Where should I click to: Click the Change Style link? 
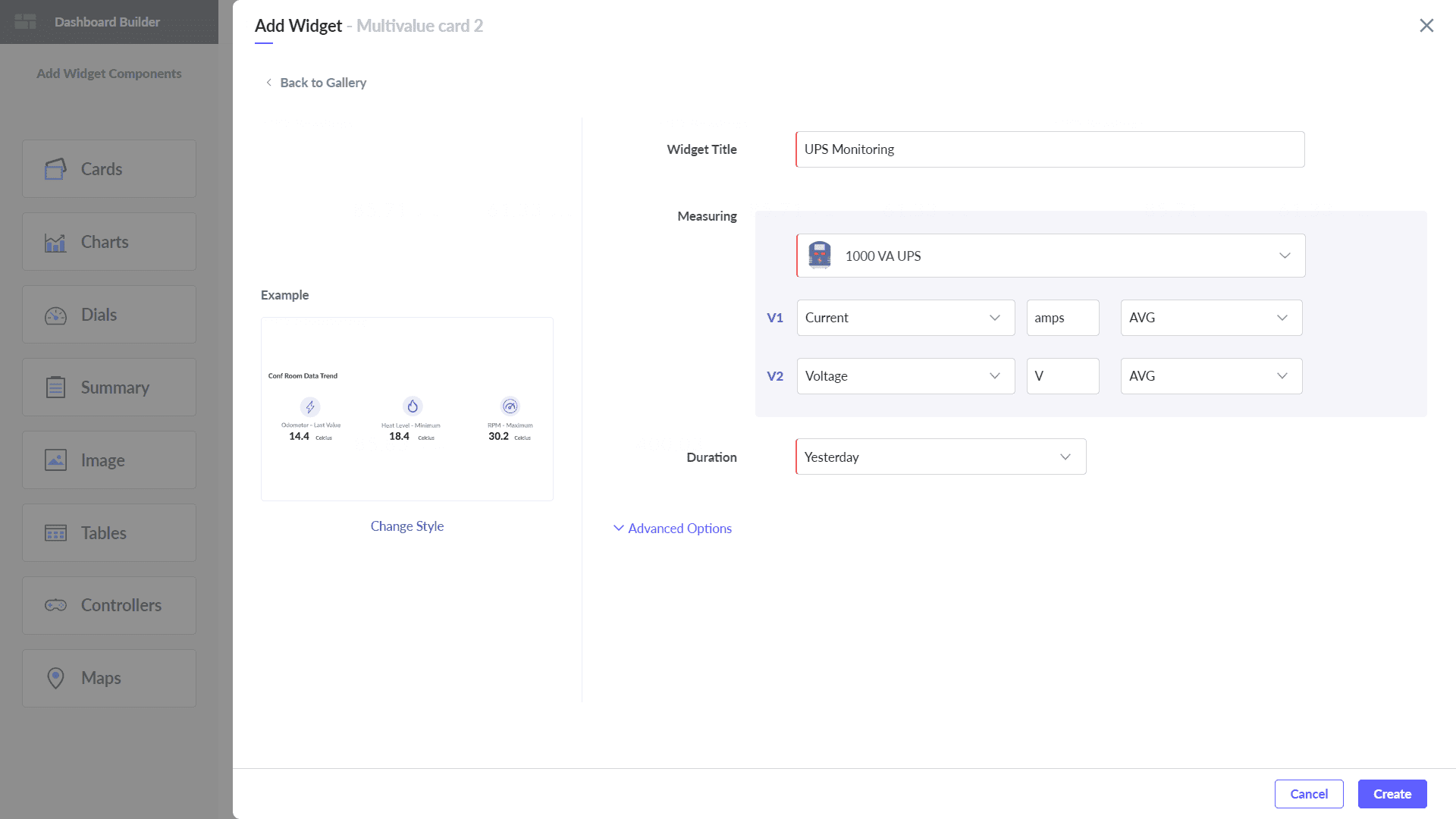407,526
